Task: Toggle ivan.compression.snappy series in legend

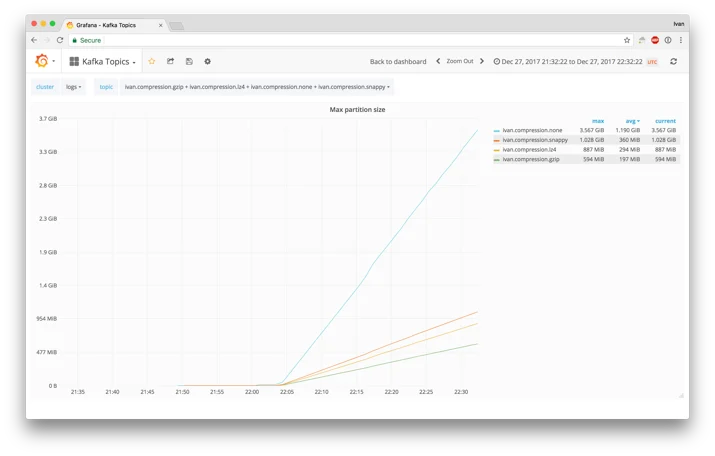Action: (535, 140)
